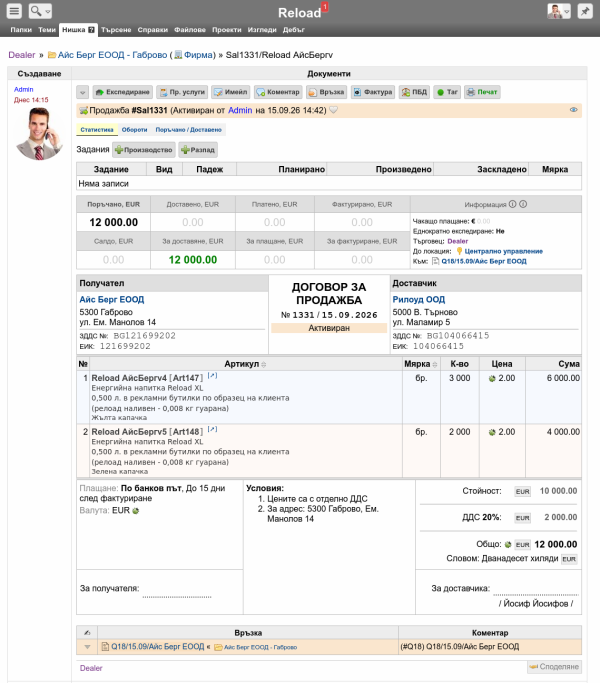Viewport: 600px width, 683px height.
Task: Expand the toolbar dropdown arrow button
Action: click(82, 92)
